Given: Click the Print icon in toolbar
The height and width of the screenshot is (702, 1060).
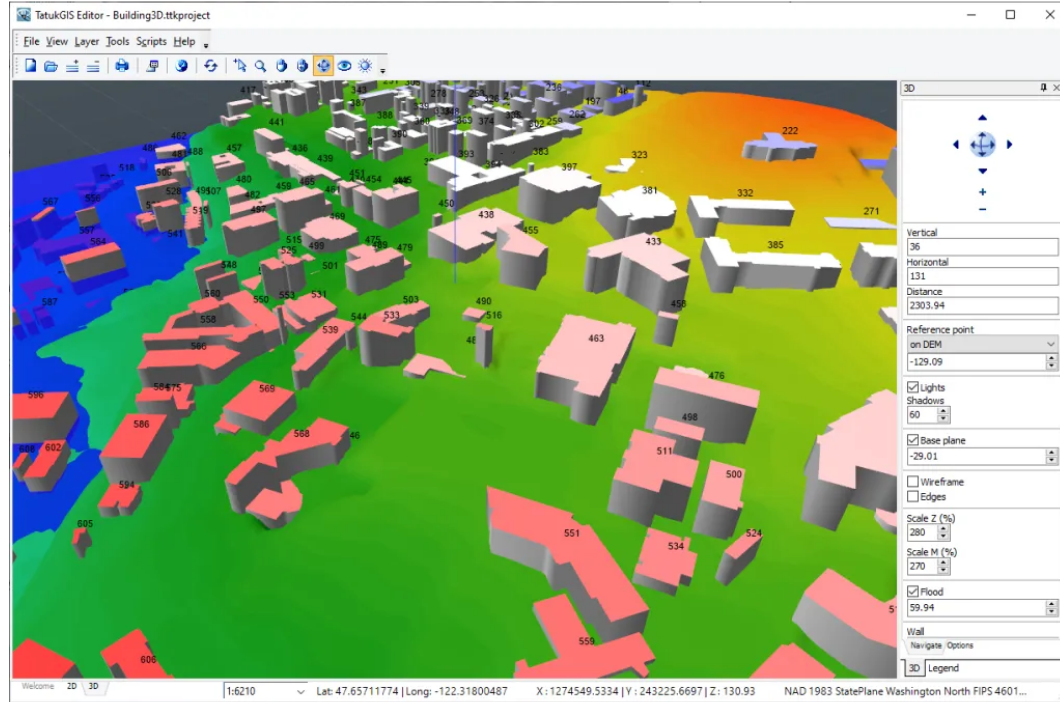Looking at the screenshot, I should [x=121, y=66].
